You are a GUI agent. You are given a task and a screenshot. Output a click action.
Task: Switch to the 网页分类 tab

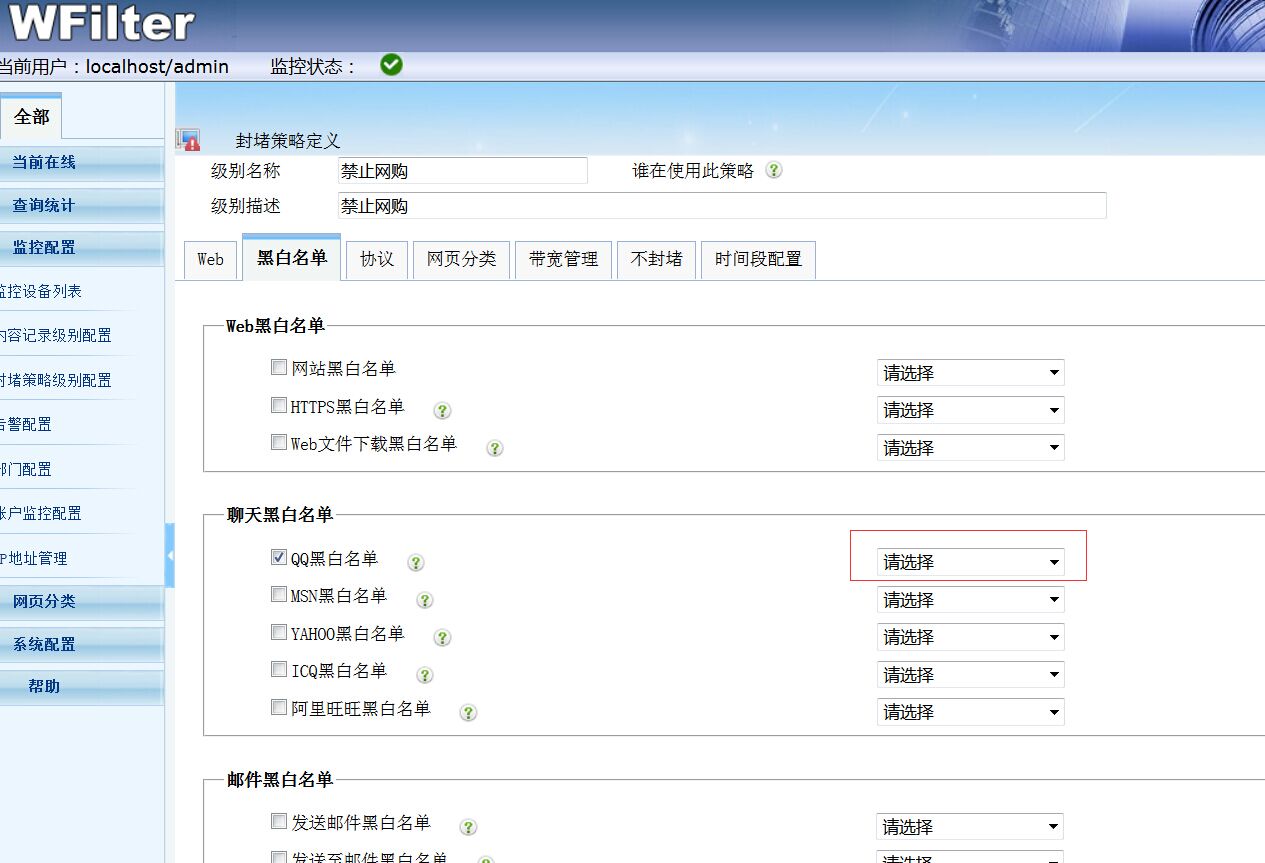(461, 259)
